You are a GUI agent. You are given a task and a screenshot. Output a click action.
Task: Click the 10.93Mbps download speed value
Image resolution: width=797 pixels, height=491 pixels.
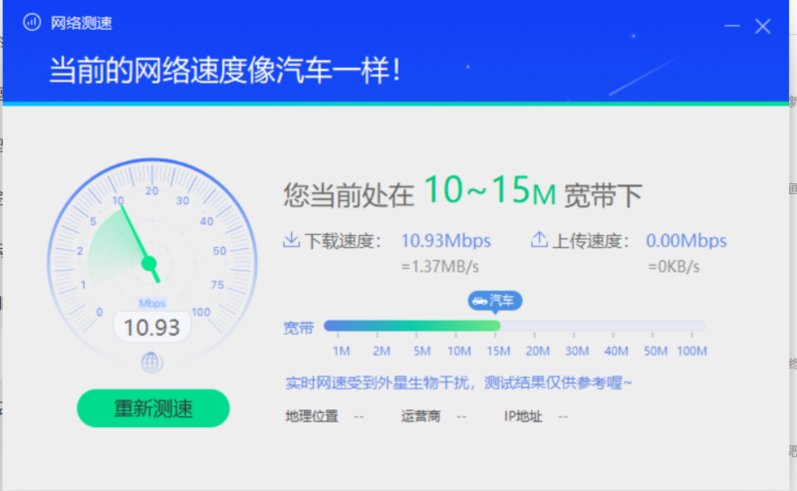point(444,241)
